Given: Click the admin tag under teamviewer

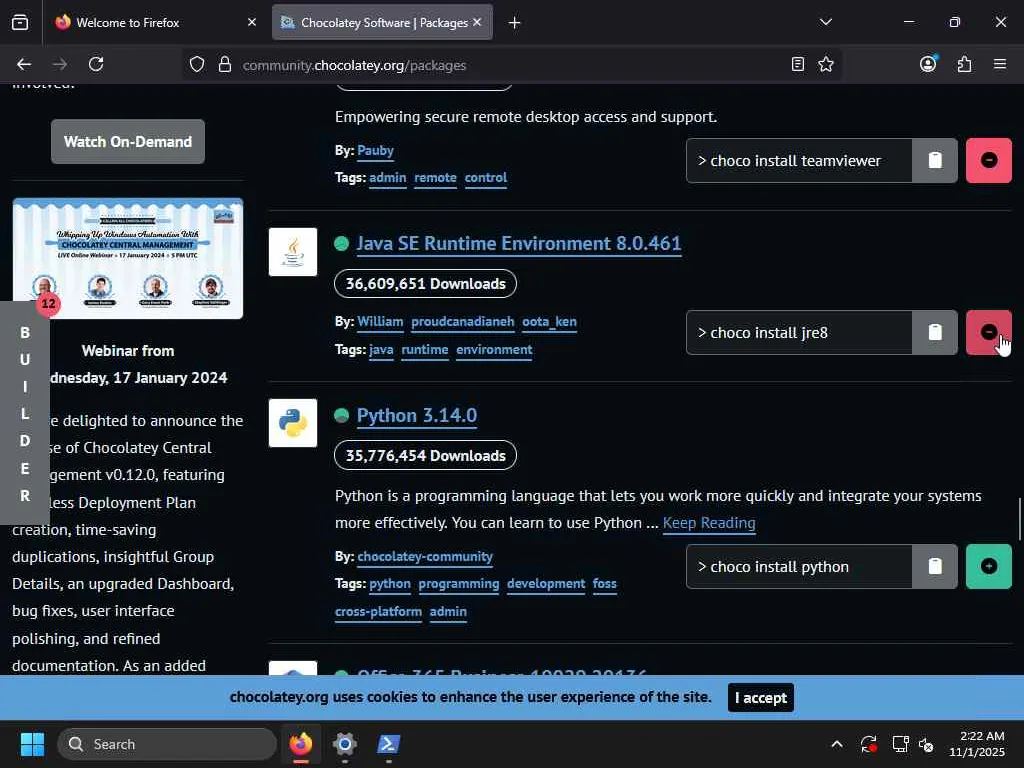Looking at the screenshot, I should click(x=387, y=178).
